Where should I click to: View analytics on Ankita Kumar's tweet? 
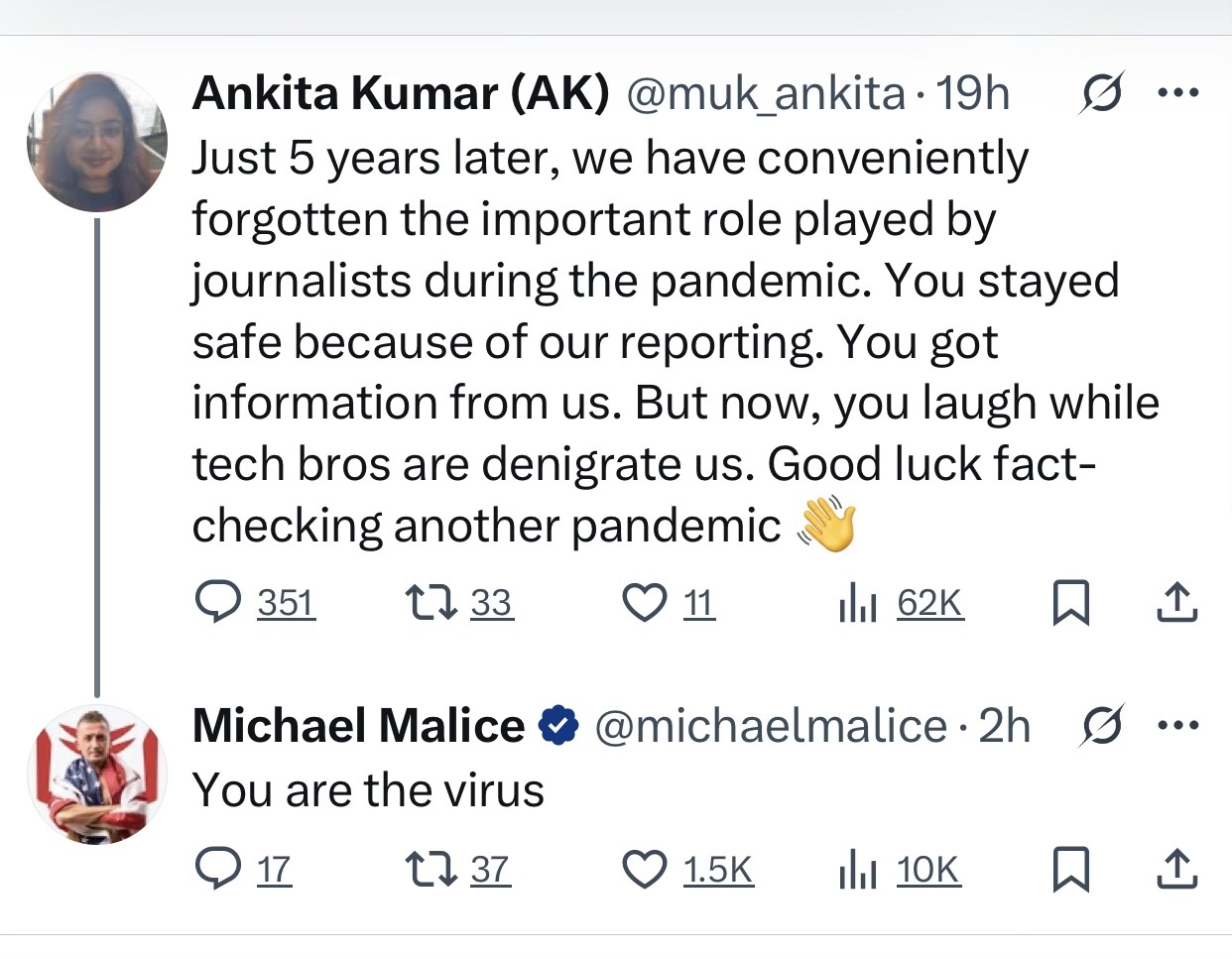(x=857, y=602)
